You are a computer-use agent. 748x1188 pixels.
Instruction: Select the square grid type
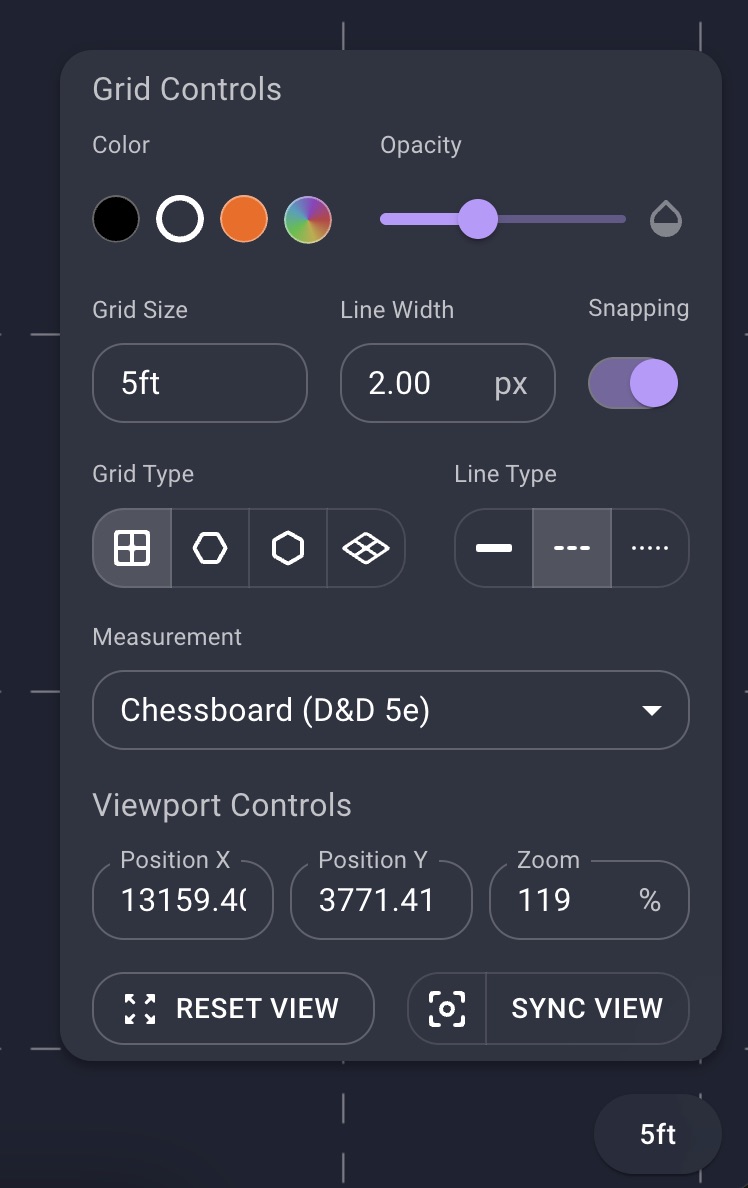click(131, 548)
